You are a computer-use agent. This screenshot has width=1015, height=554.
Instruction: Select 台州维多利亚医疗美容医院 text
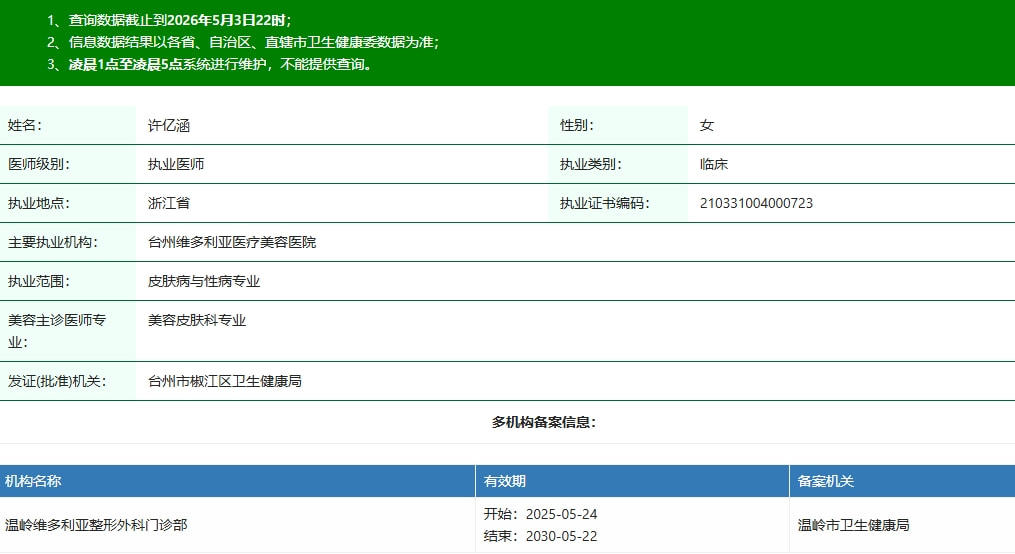point(232,242)
